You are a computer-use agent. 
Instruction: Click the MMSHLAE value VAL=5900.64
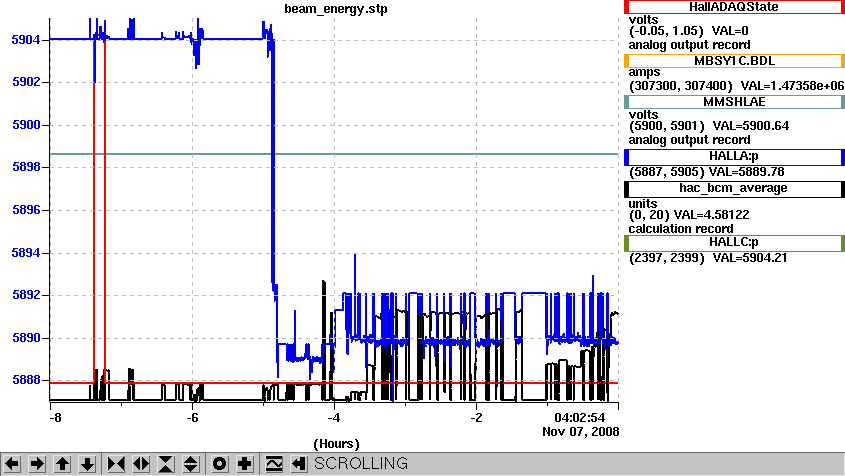[x=751, y=126]
